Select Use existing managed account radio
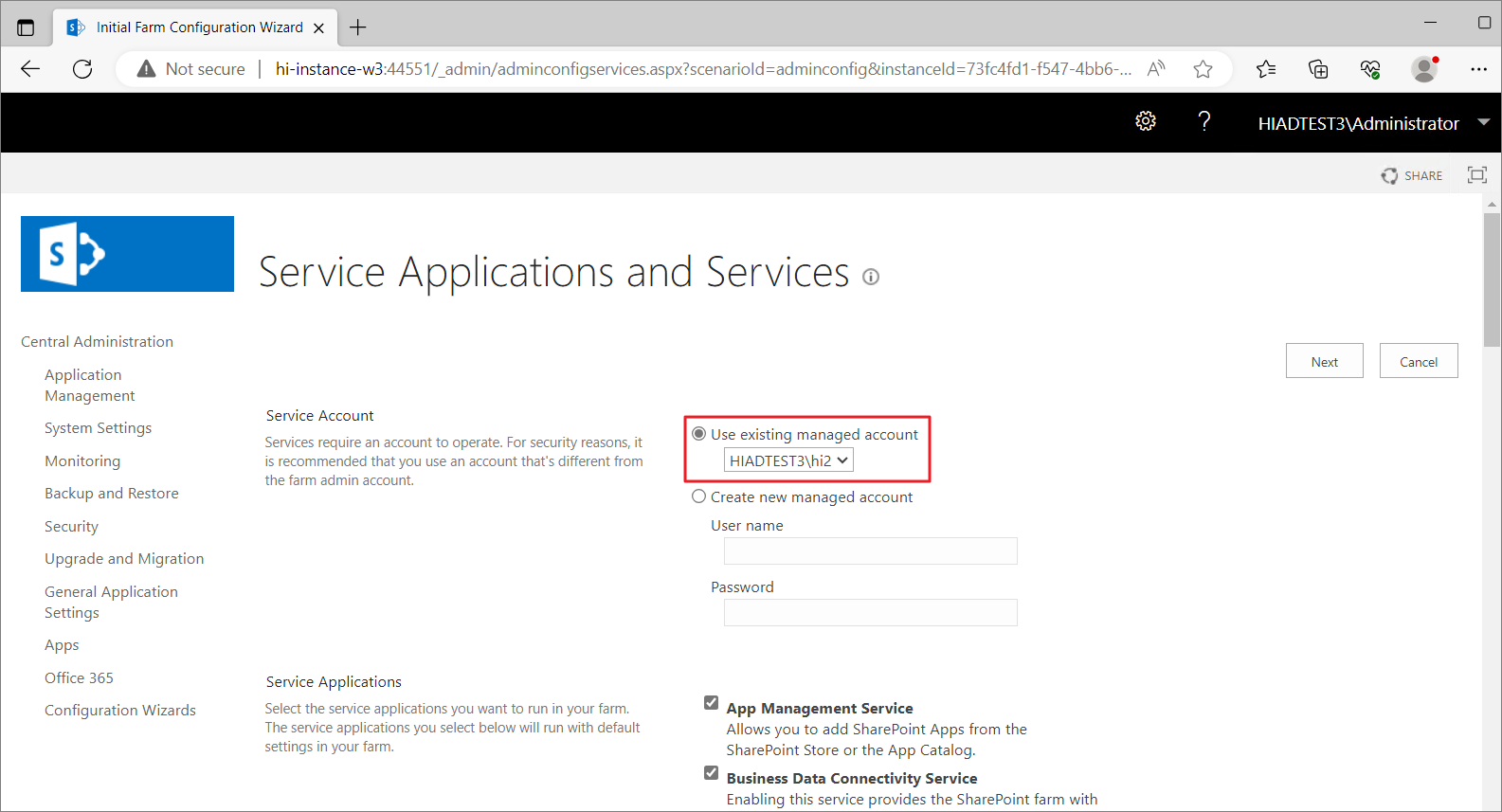The width and height of the screenshot is (1502, 812). tap(699, 434)
